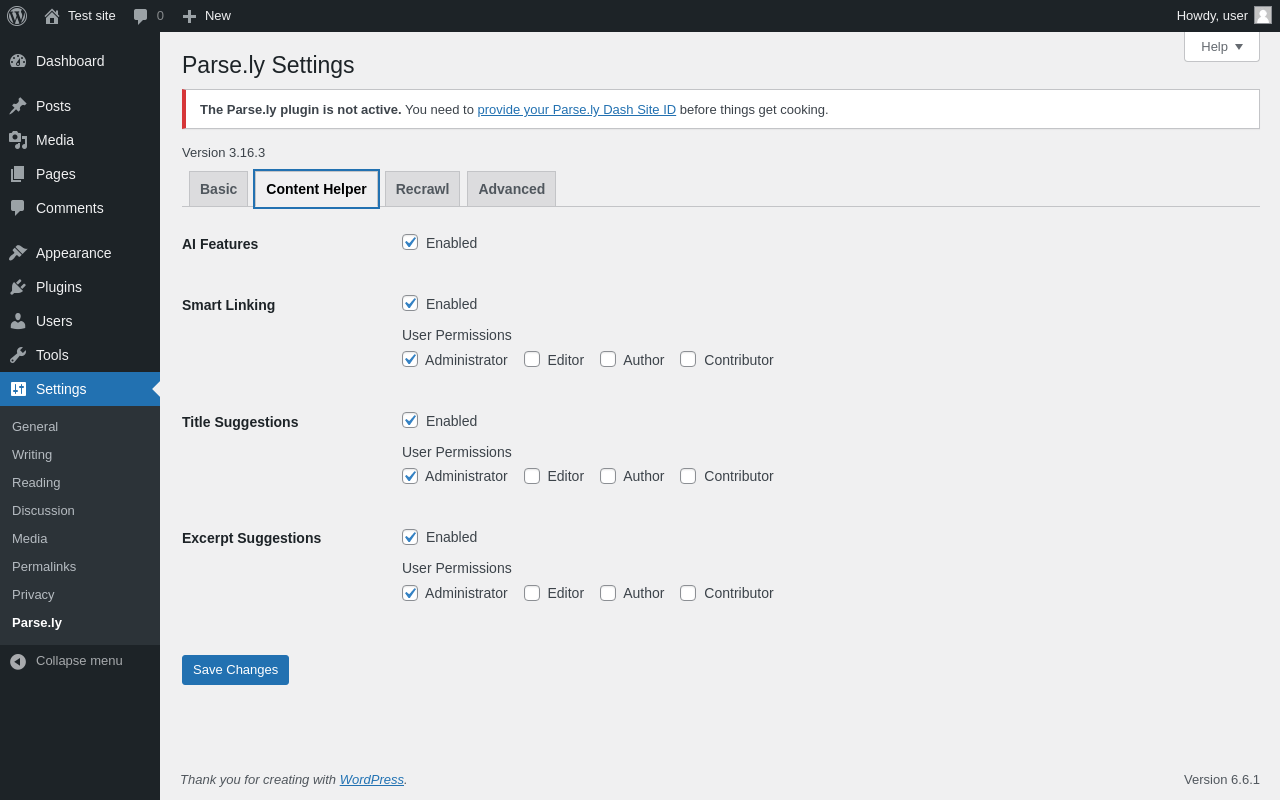Open the Plugins plug icon
This screenshot has width=1280, height=800.
18,287
